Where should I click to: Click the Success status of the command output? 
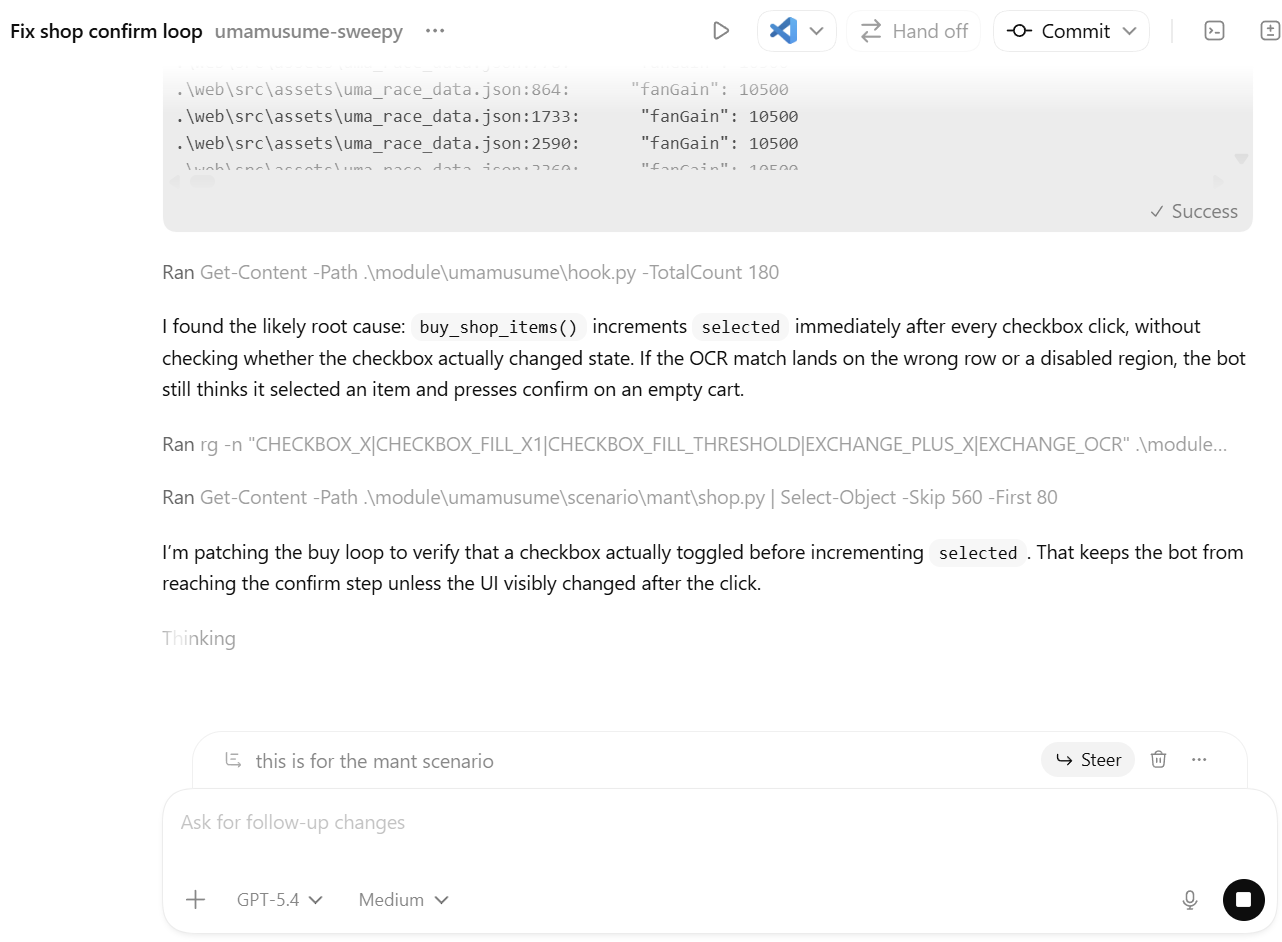[1193, 211]
